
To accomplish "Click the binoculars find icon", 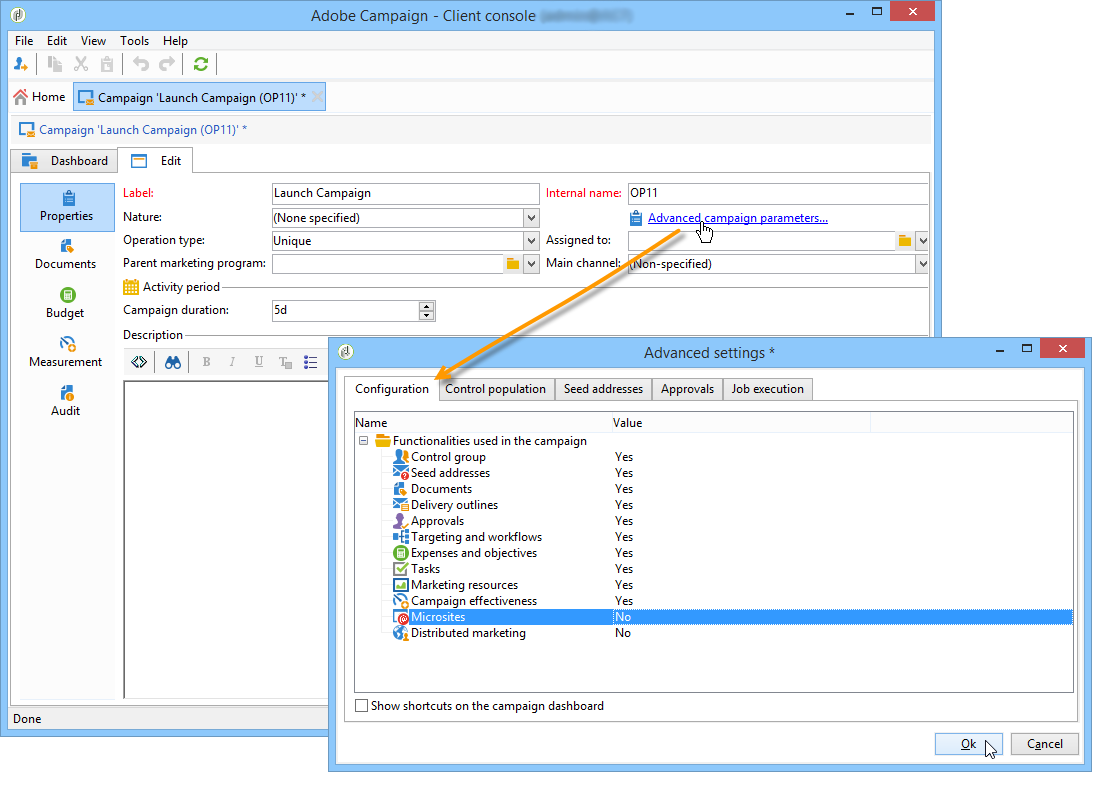I will click(x=173, y=362).
